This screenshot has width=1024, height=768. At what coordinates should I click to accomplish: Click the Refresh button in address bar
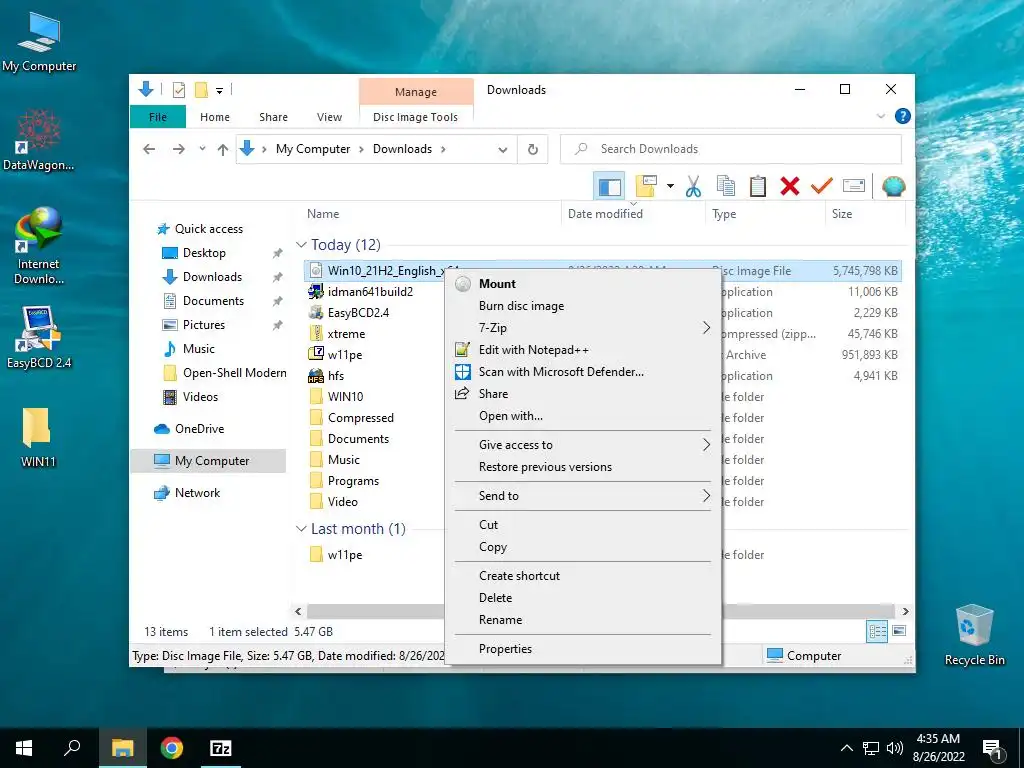533,149
